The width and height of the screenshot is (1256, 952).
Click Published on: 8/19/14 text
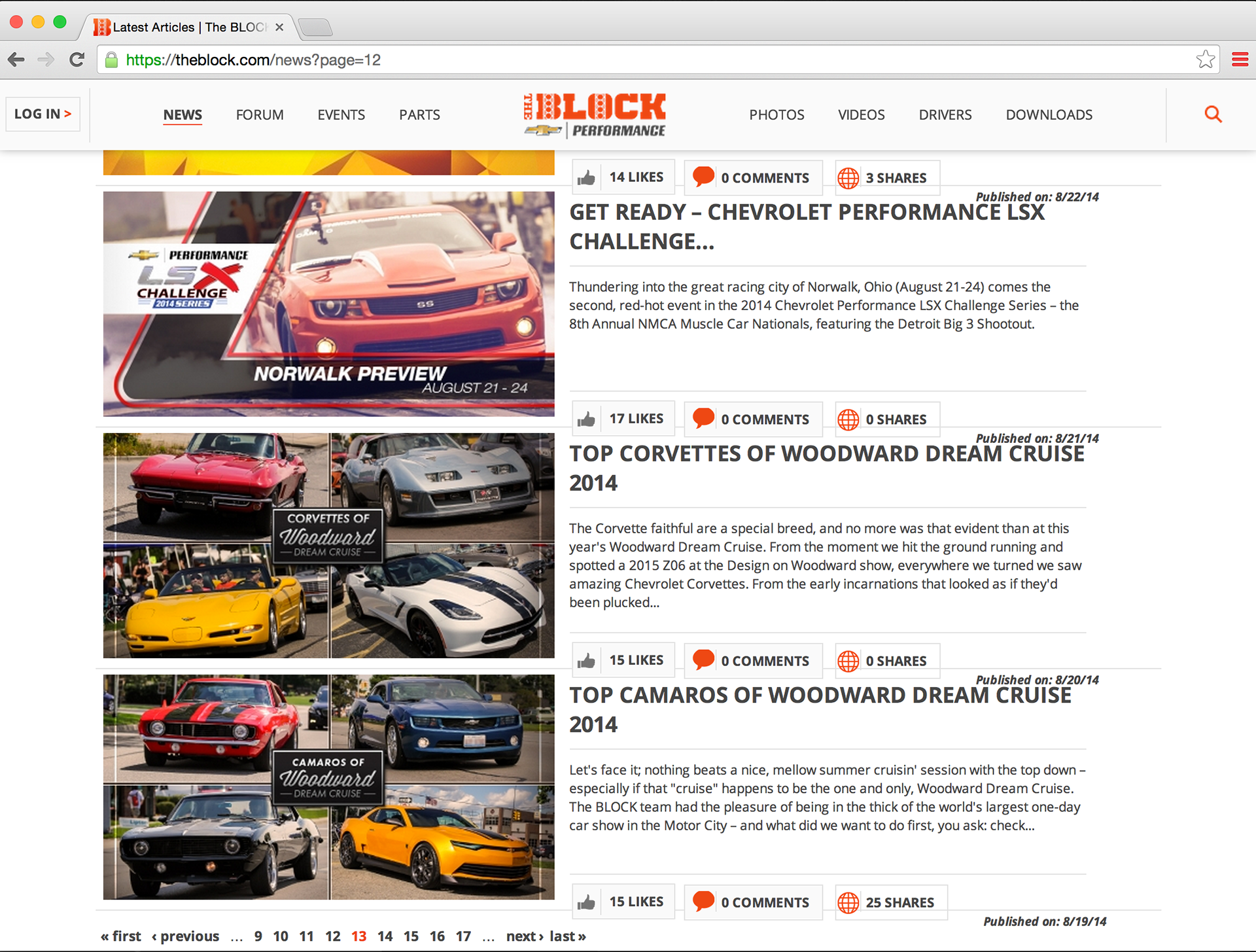tap(1045, 921)
